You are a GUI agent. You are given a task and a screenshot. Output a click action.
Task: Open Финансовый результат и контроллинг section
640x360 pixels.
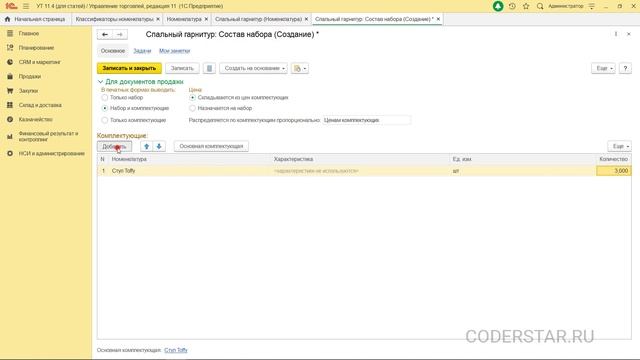(x=48, y=136)
